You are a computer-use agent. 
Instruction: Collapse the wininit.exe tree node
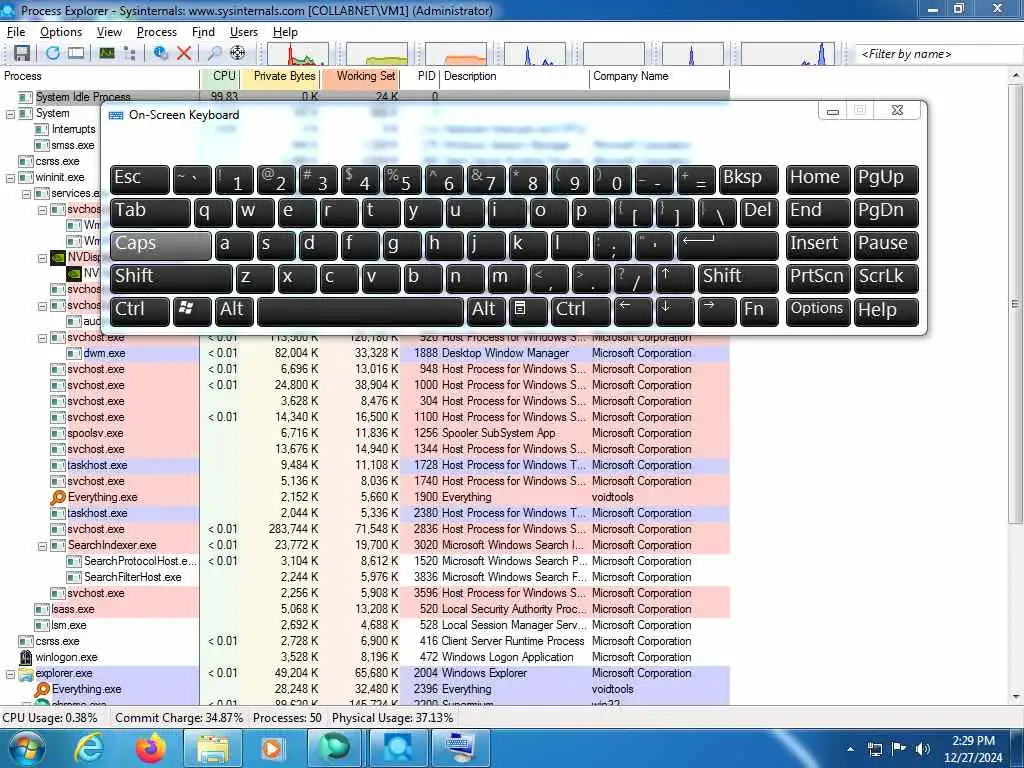10,178
